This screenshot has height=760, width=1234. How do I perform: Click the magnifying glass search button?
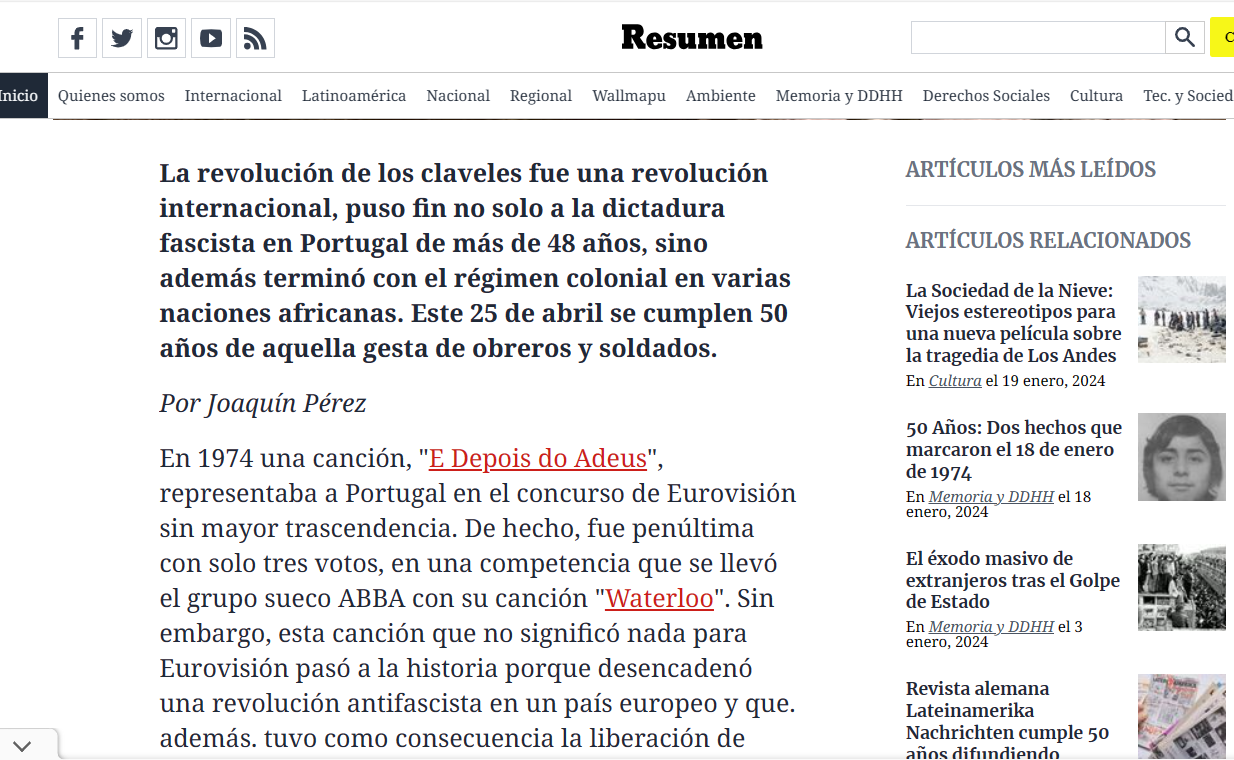pos(1185,38)
